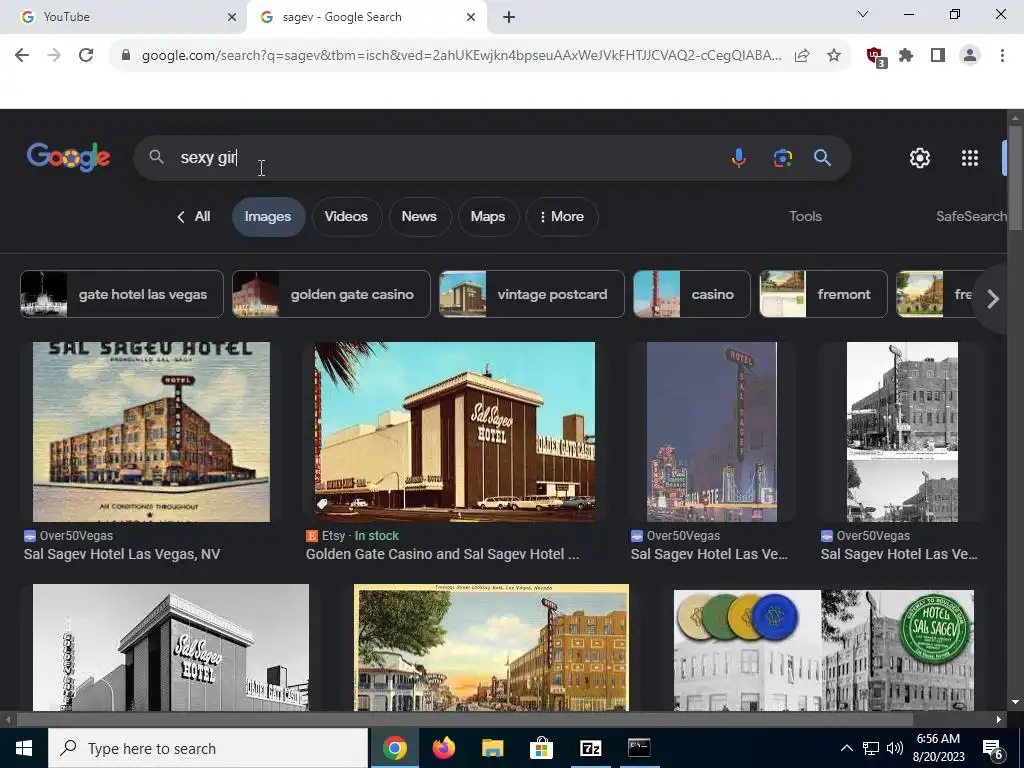Open the casino chips Hotel Sal Sagev image
The width and height of the screenshot is (1024, 768).
824,650
